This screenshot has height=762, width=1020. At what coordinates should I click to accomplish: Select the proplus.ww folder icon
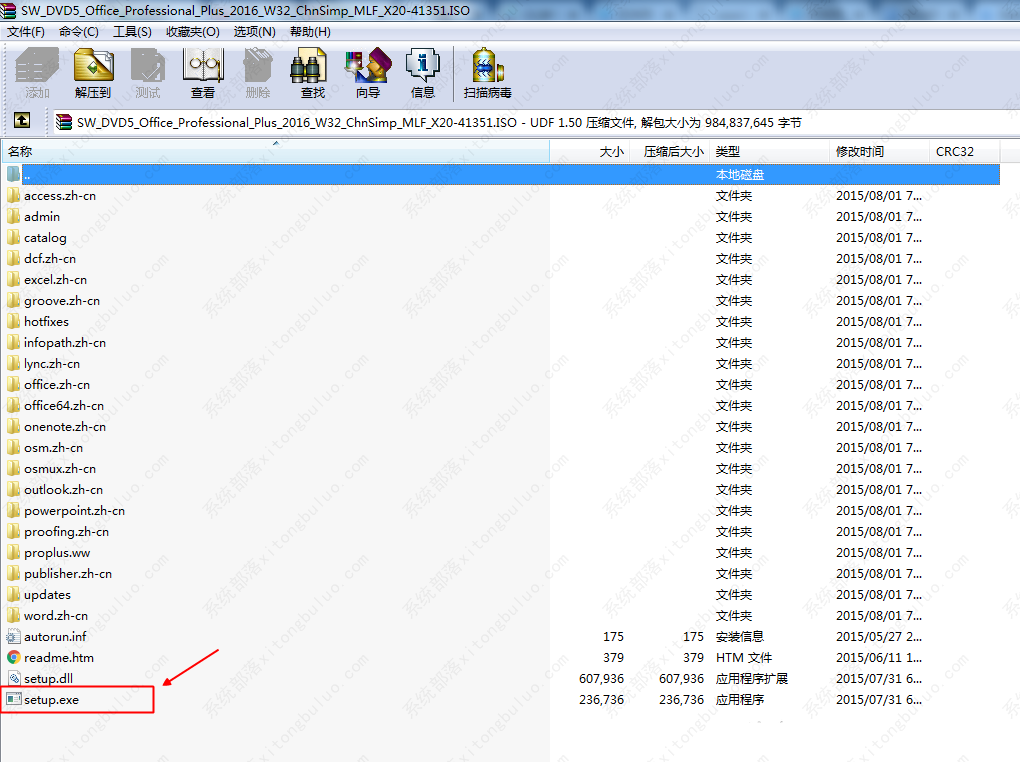coord(14,552)
